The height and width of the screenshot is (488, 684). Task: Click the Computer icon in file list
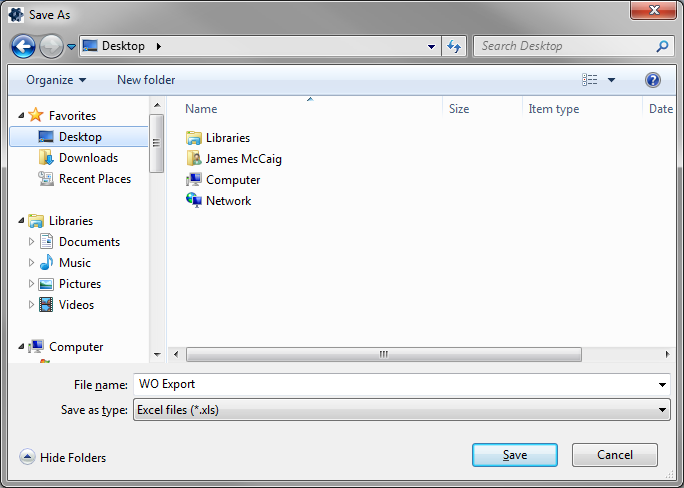(x=194, y=179)
